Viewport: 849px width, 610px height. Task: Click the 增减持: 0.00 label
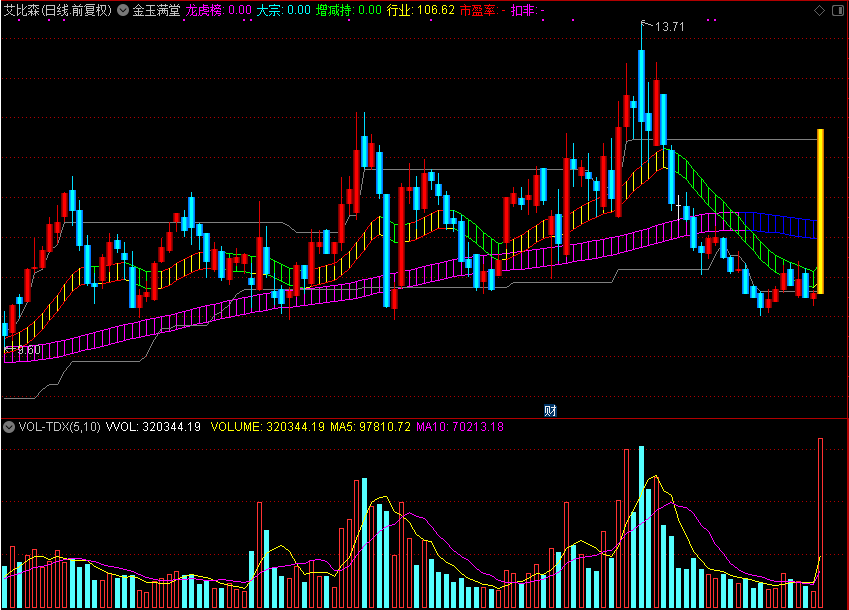[349, 10]
